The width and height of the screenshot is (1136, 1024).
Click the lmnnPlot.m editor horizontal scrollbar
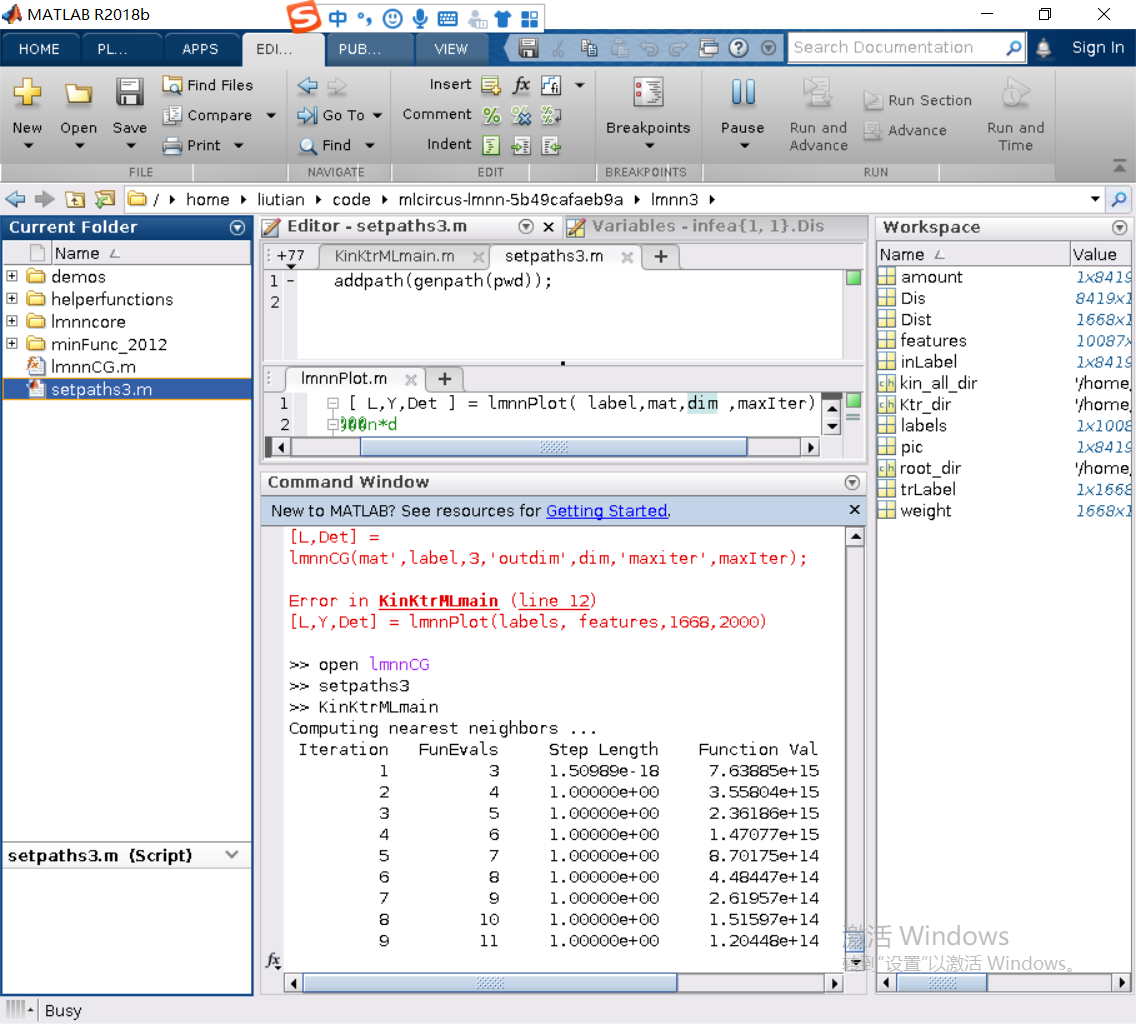[554, 447]
